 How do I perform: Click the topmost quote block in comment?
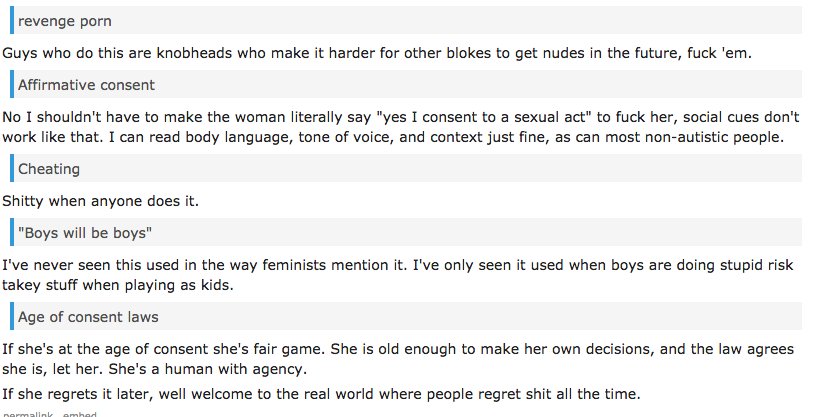pos(405,20)
